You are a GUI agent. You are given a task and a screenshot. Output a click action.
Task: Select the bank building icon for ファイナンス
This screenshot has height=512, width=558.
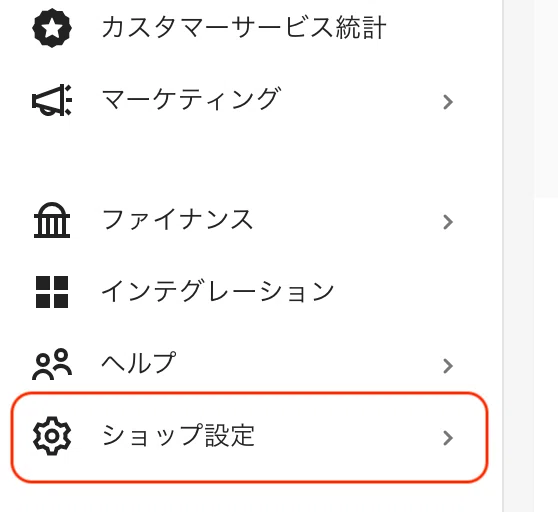point(52,220)
